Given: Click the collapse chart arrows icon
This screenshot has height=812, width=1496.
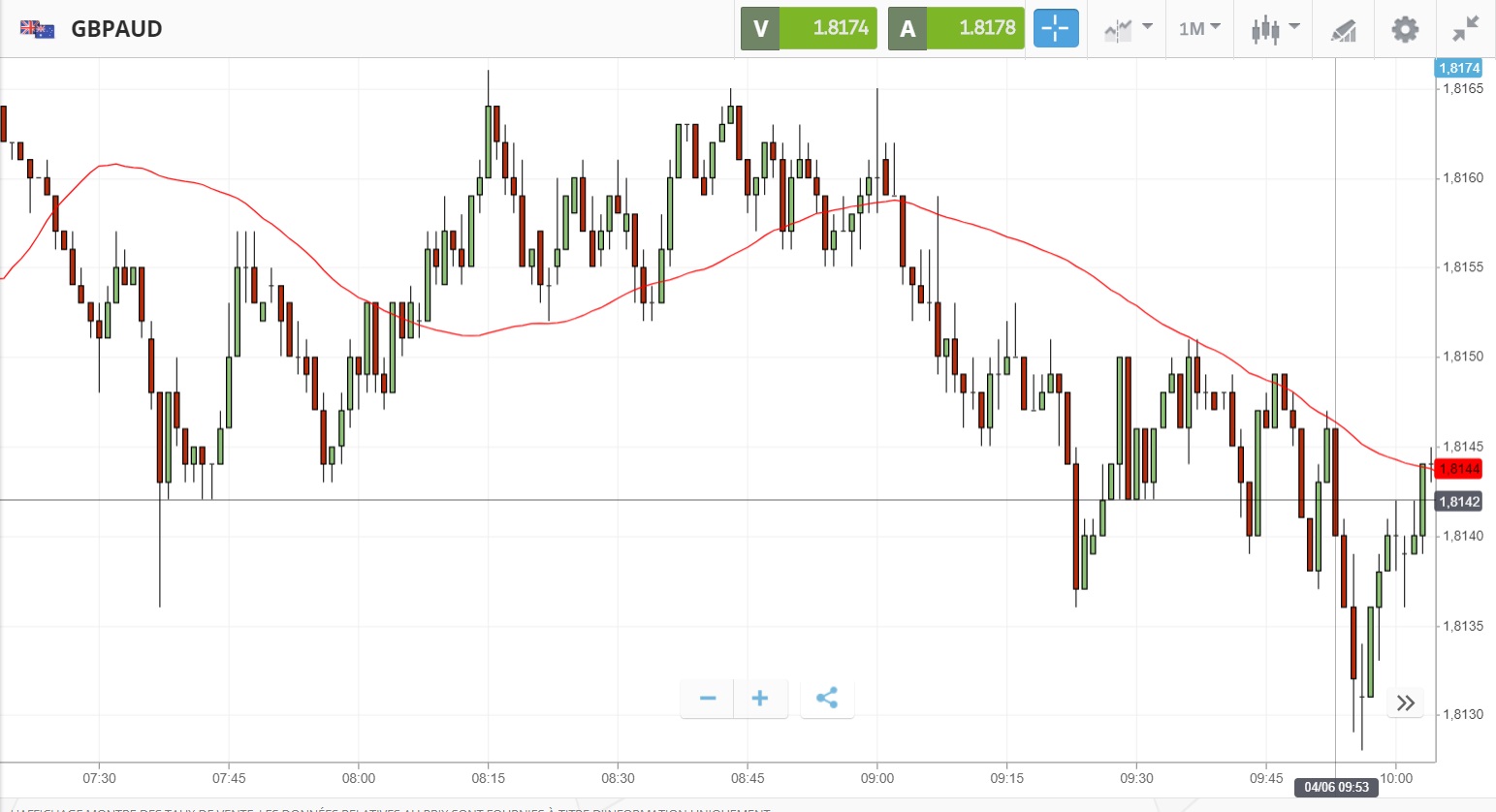Looking at the screenshot, I should pyautogui.click(x=1465, y=29).
